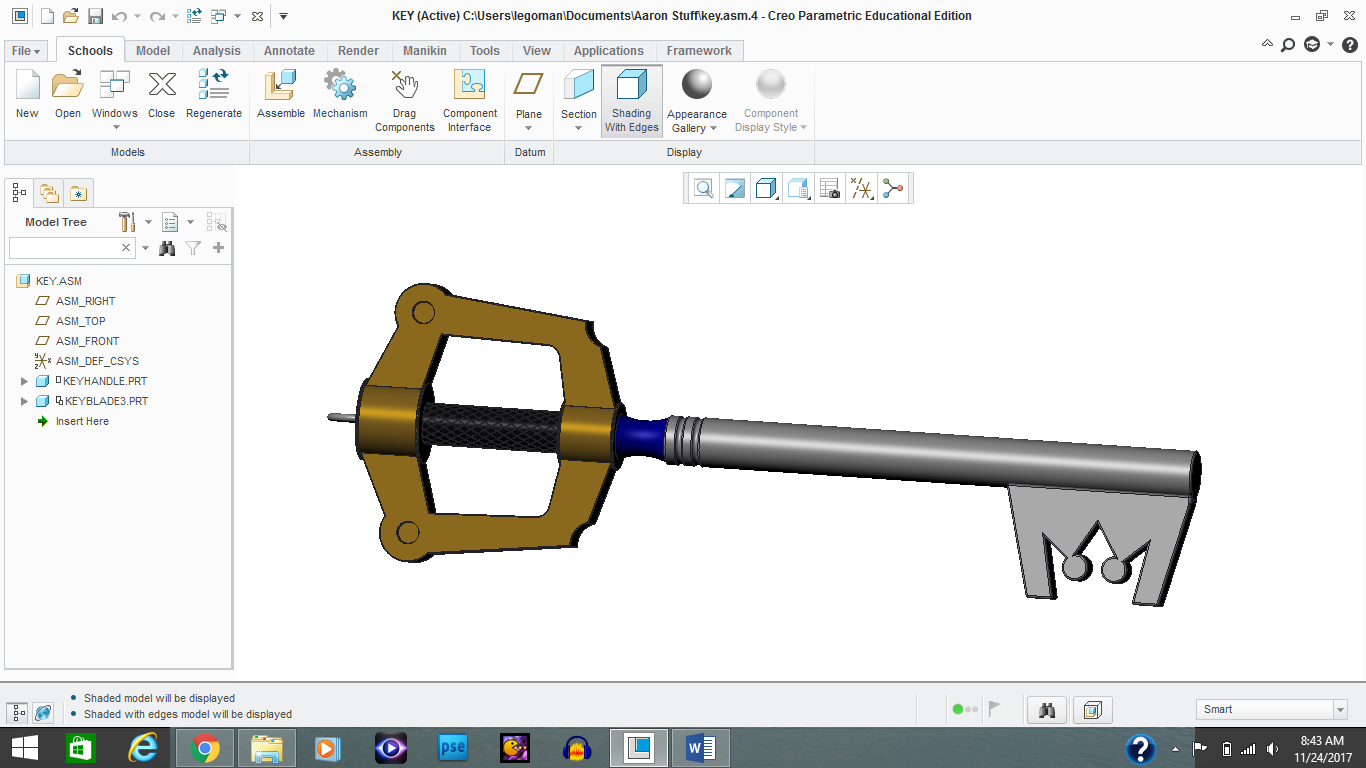This screenshot has width=1366, height=768.
Task: Open the File menu dropdown
Action: [x=26, y=51]
